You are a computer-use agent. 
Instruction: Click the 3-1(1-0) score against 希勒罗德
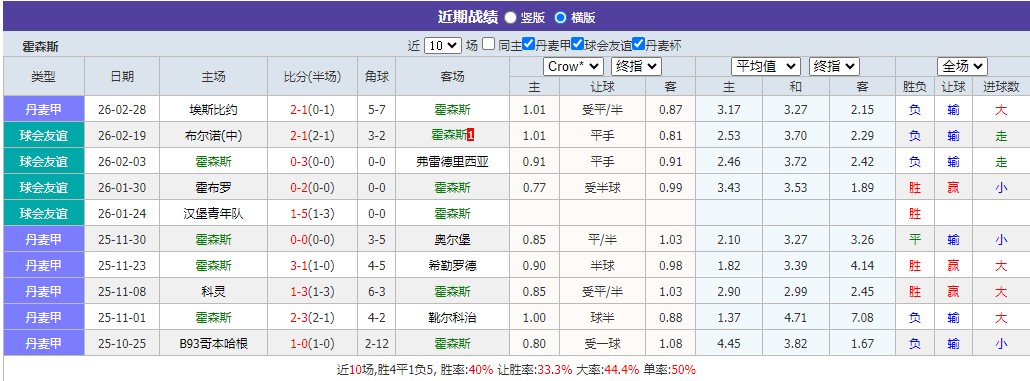313,265
